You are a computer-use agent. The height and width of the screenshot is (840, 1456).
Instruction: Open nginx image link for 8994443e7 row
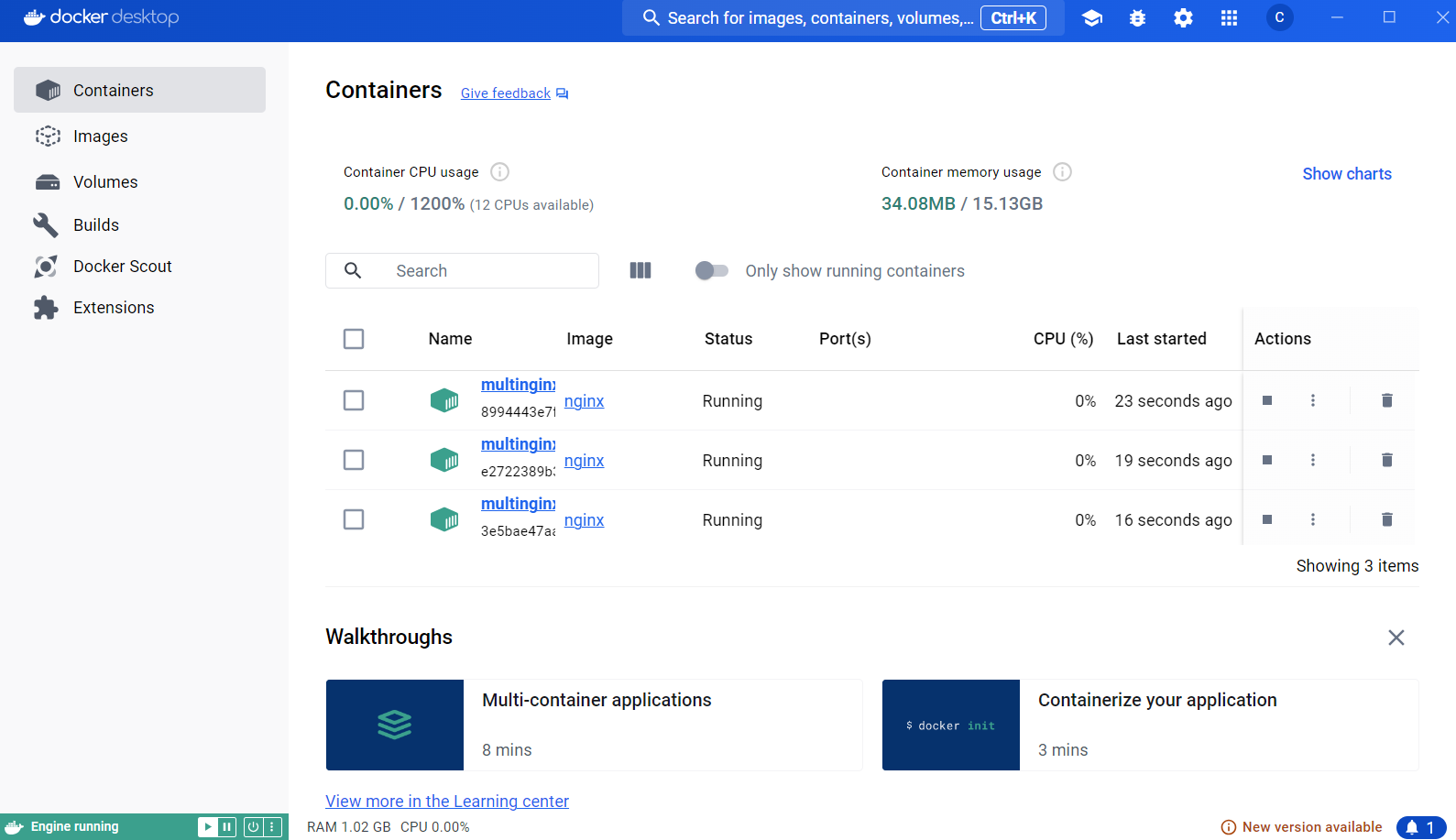(584, 401)
